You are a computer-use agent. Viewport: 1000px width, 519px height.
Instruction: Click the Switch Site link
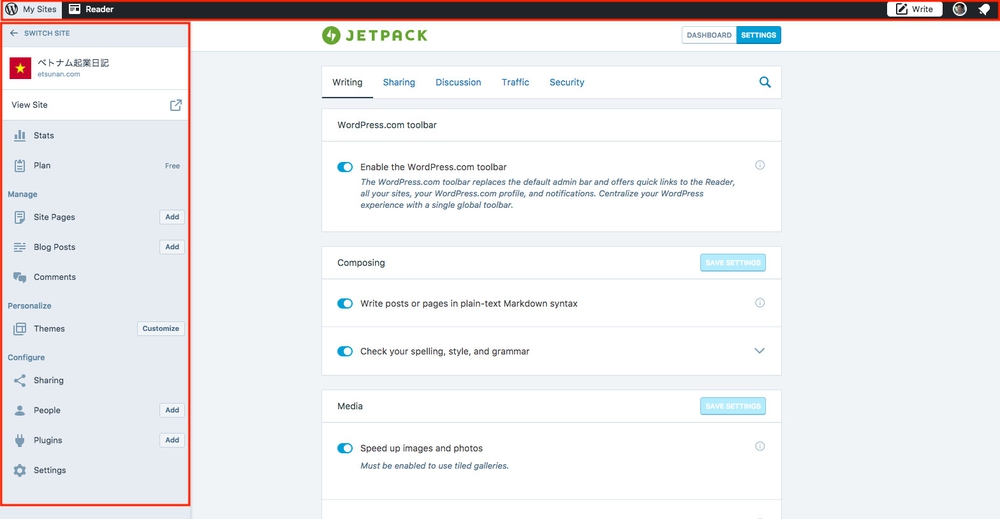pos(47,33)
